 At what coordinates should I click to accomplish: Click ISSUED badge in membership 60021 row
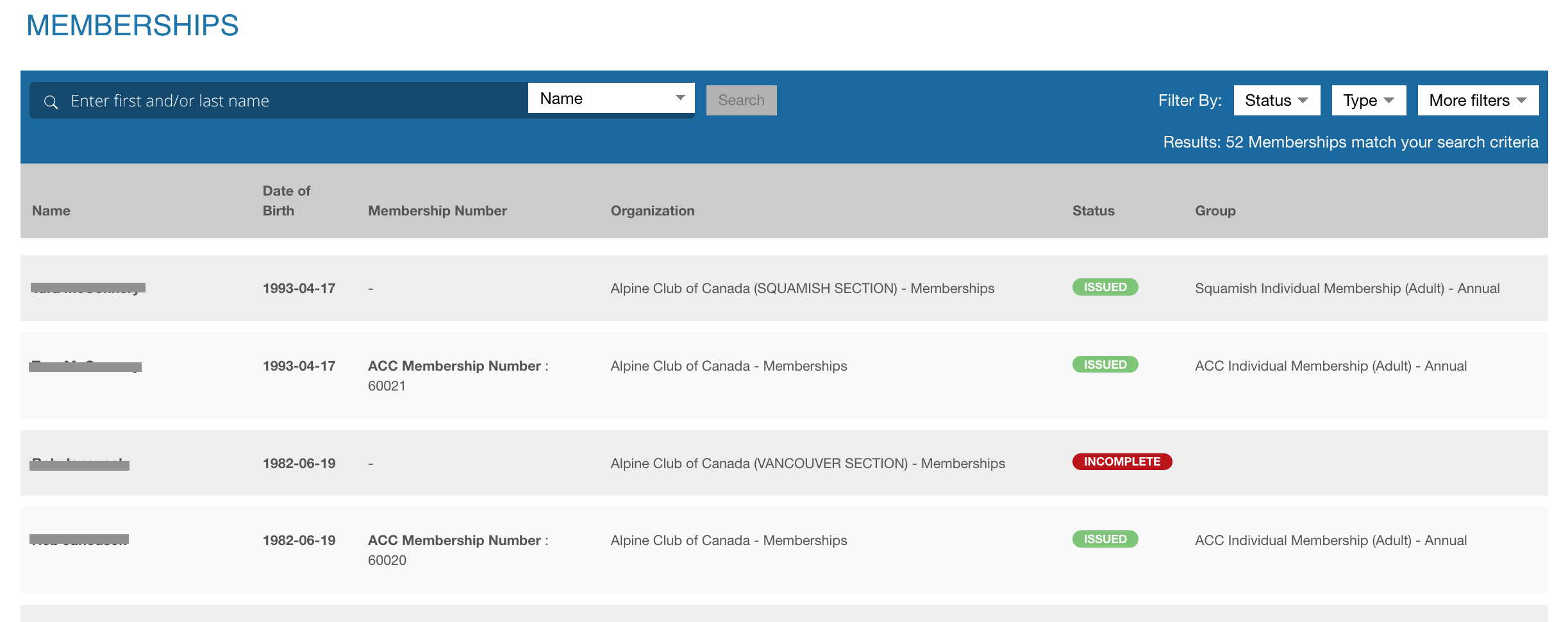[x=1105, y=365]
